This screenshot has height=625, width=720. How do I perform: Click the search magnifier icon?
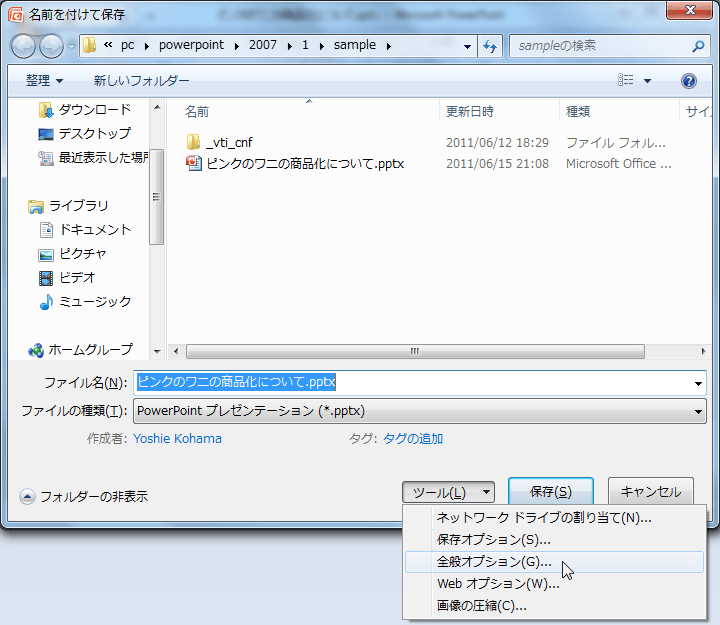pyautogui.click(x=698, y=46)
